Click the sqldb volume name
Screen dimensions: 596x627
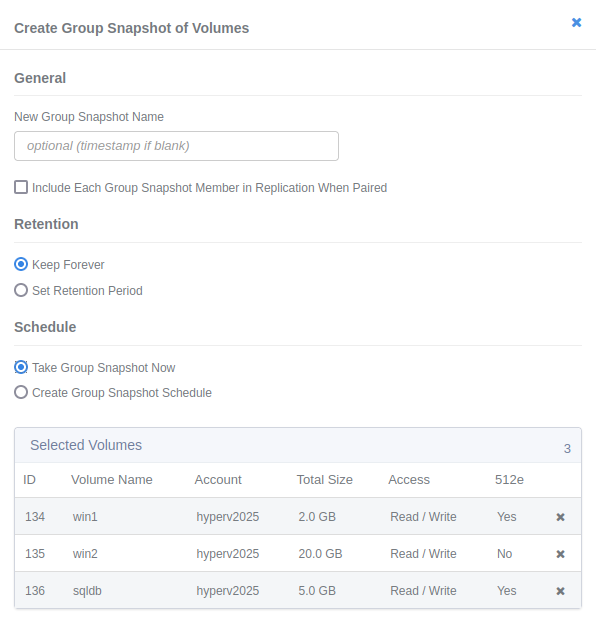pyautogui.click(x=87, y=591)
